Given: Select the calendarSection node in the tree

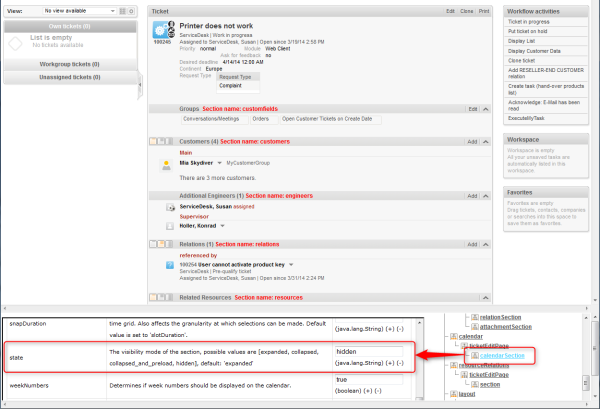Looking at the screenshot, I should (502, 356).
